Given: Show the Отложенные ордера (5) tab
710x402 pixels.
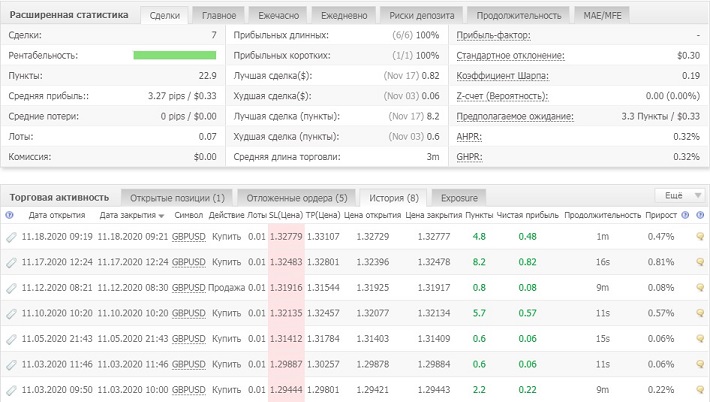Looking at the screenshot, I should (x=297, y=198).
